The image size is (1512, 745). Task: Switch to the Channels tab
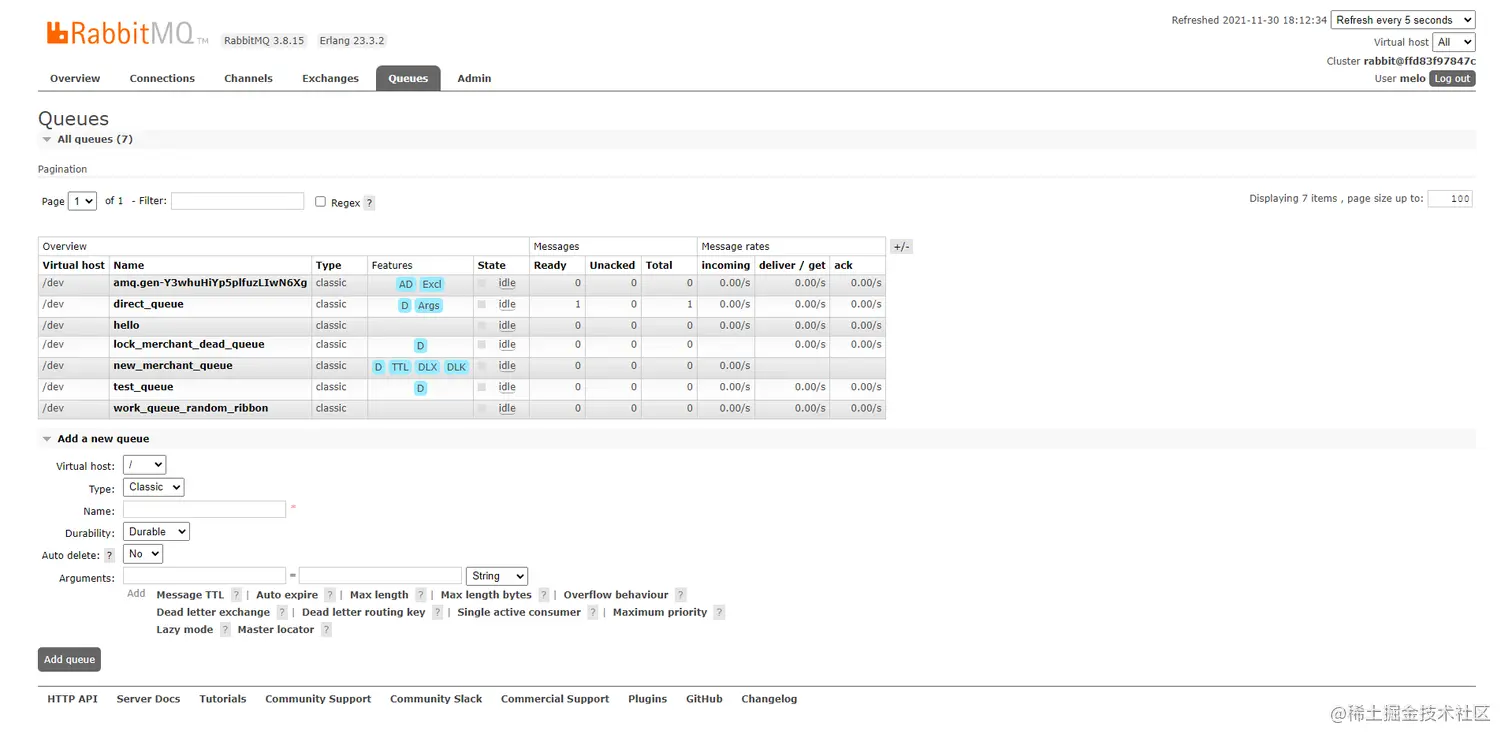[248, 78]
